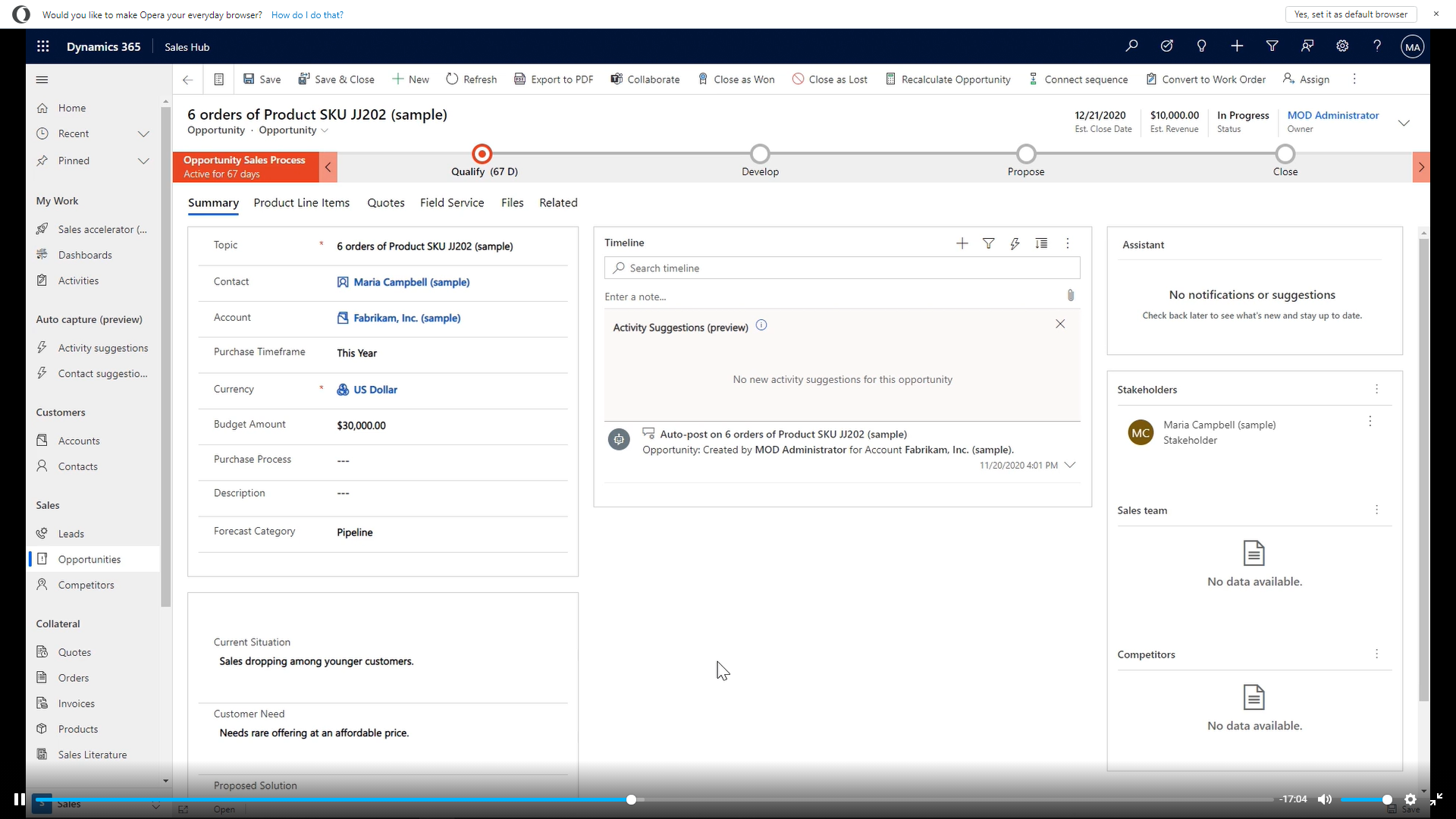This screenshot has height=819, width=1456.
Task: Click the Enter a note field
Action: click(833, 297)
